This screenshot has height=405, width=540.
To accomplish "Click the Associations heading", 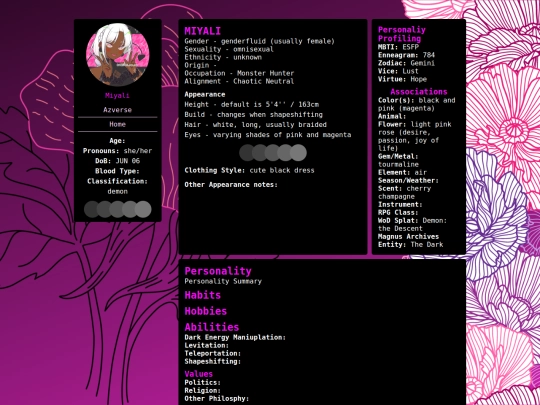I will [419, 92].
